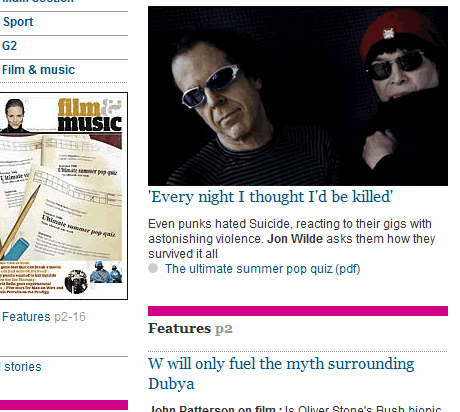Click the woman's portrait on magazine cover
The height and width of the screenshot is (412, 460).
coord(14,115)
